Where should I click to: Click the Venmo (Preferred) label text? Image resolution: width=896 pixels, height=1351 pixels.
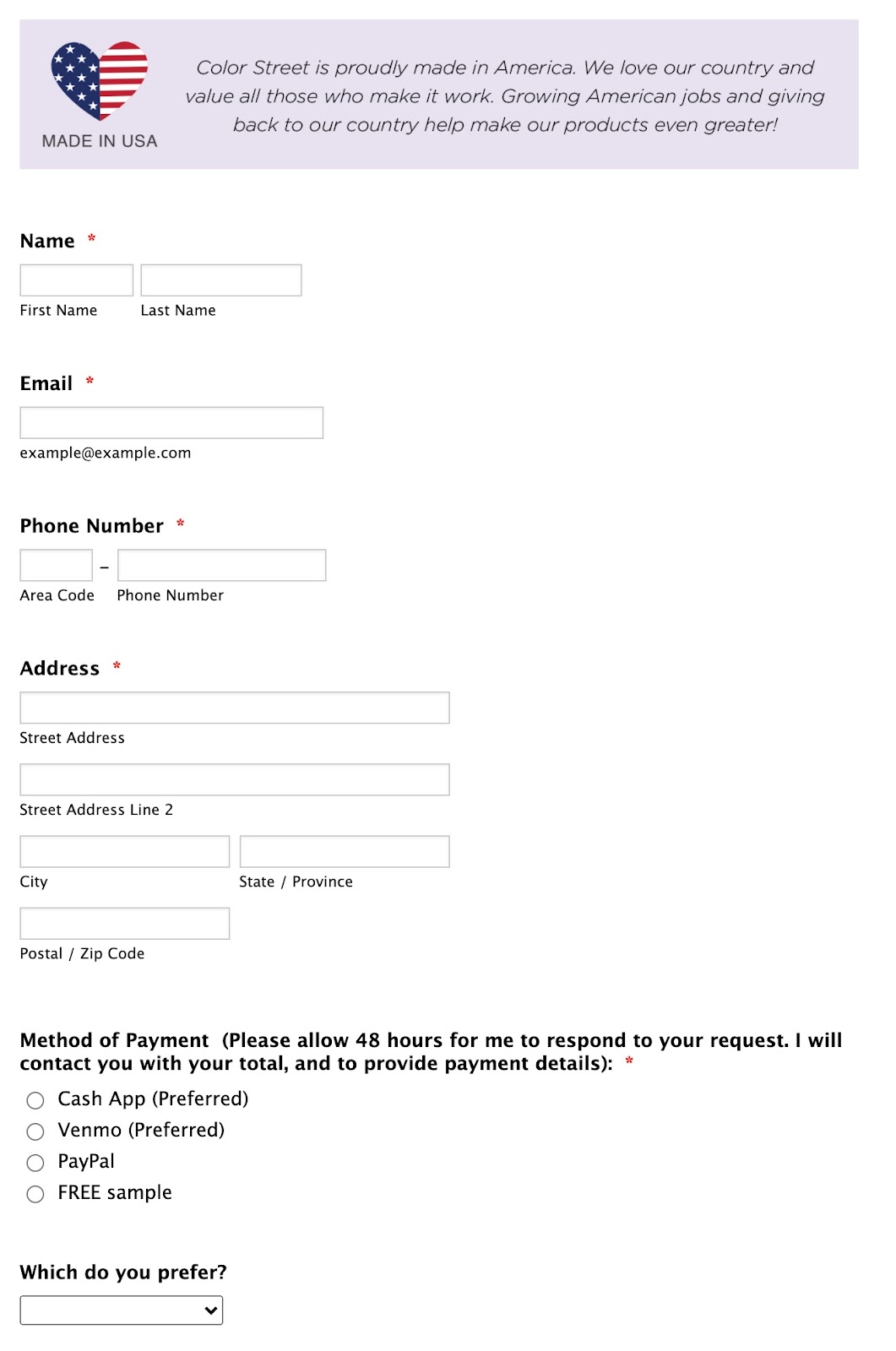(x=141, y=1131)
